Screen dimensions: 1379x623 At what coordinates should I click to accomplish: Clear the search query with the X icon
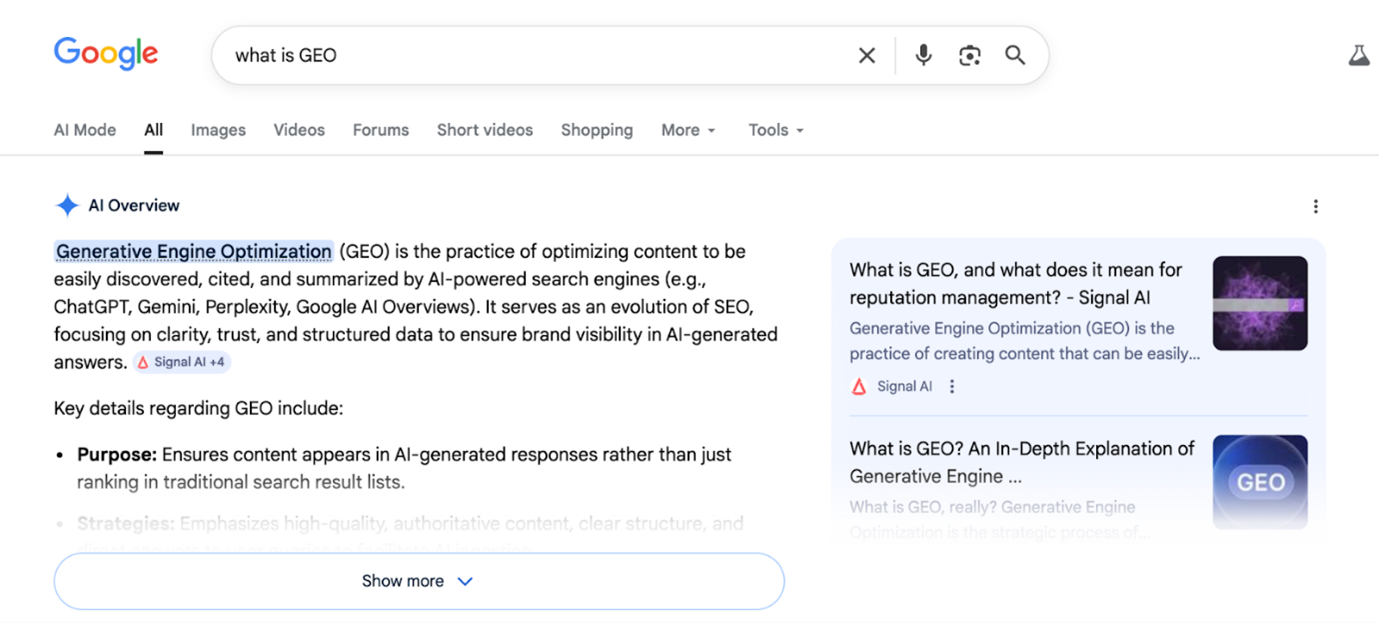coord(866,55)
